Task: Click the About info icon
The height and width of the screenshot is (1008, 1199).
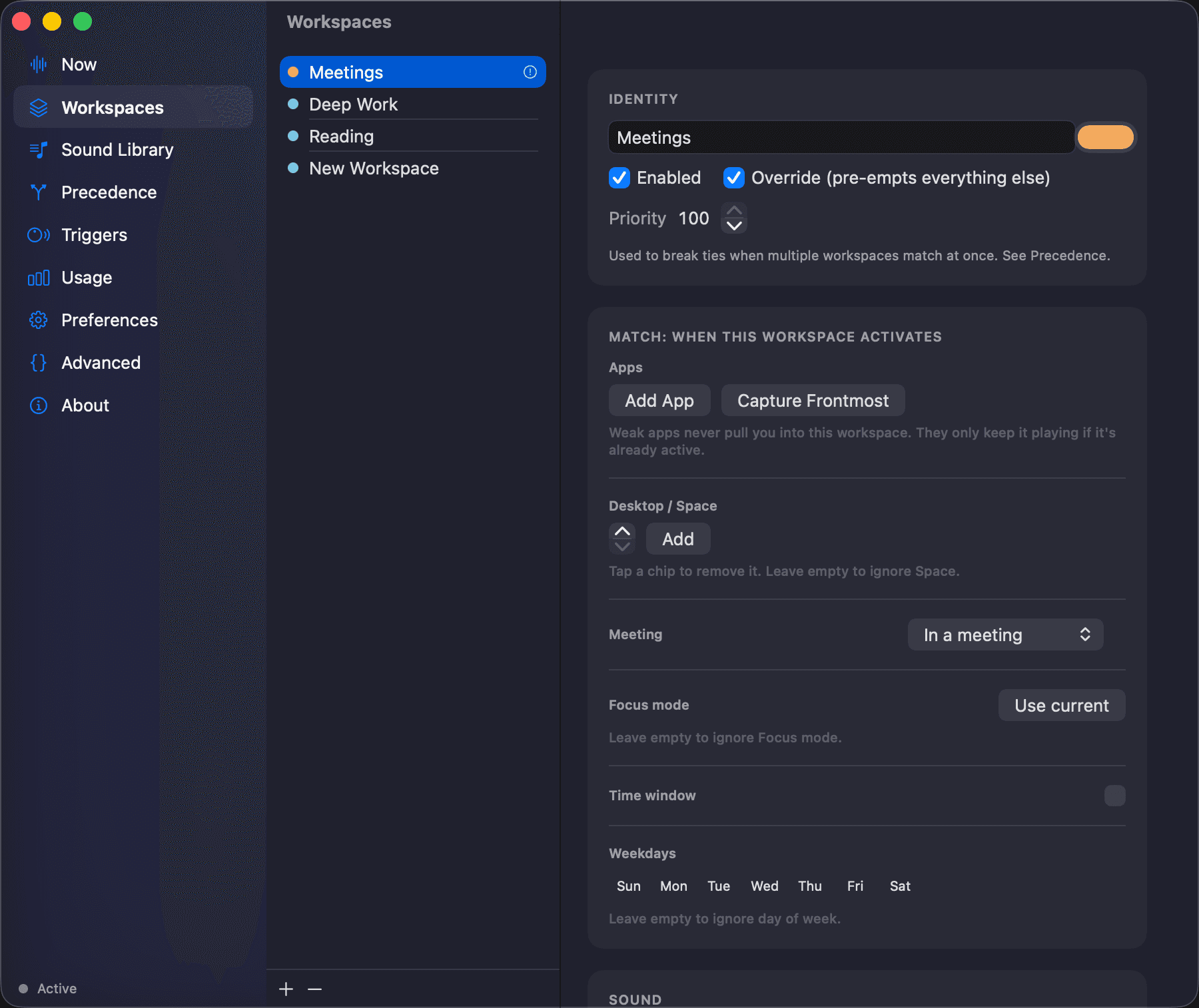Action: (x=39, y=405)
